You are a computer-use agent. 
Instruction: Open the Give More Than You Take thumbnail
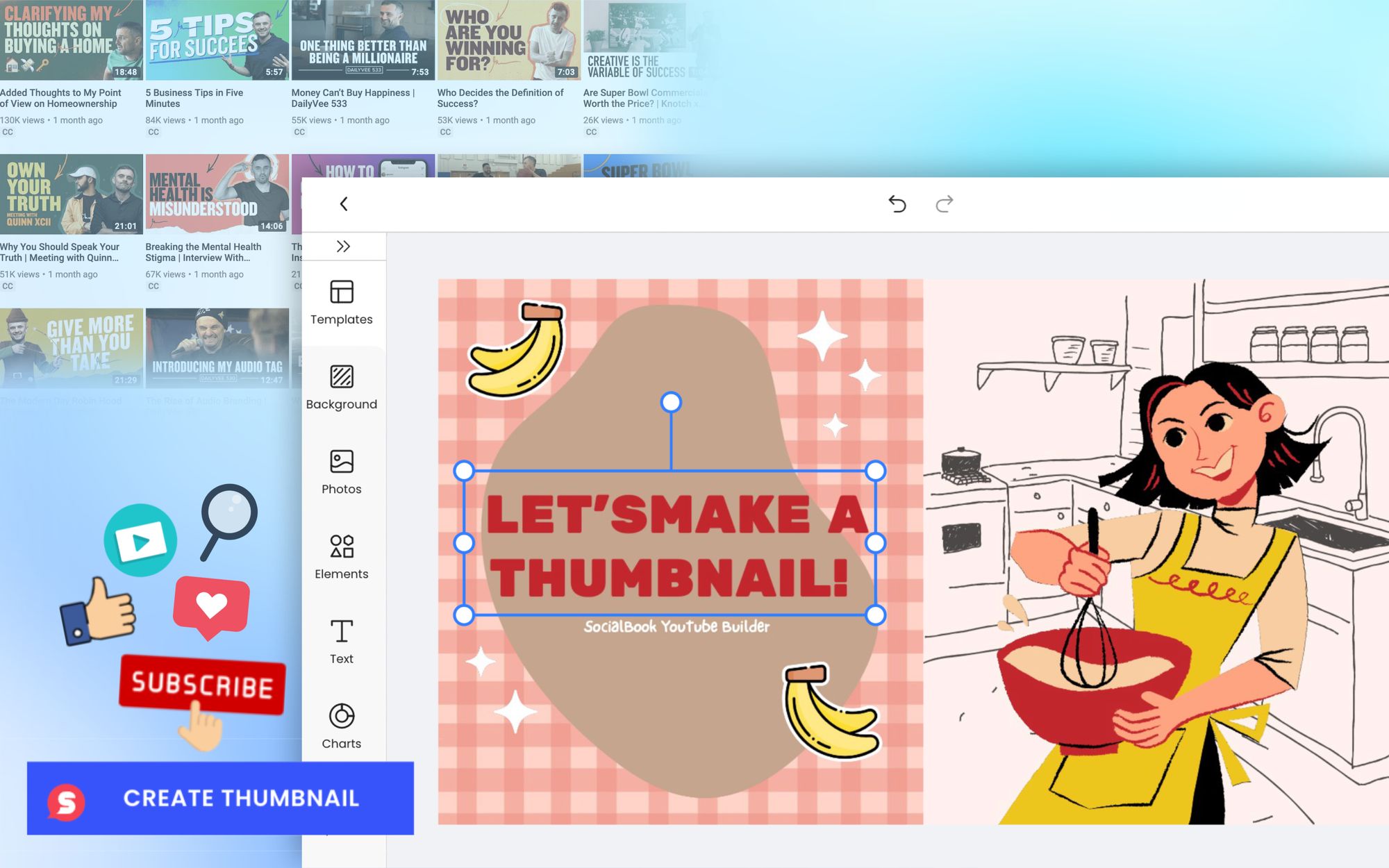click(x=72, y=348)
